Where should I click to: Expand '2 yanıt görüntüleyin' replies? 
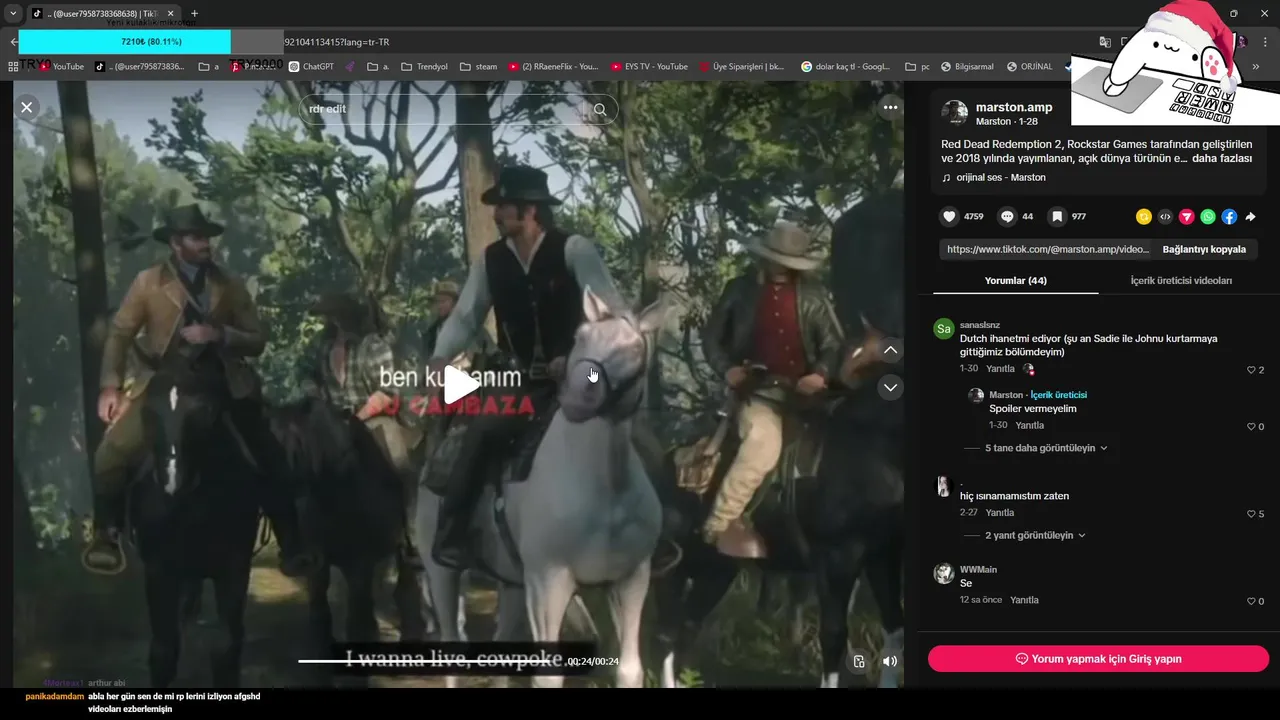pos(1035,535)
